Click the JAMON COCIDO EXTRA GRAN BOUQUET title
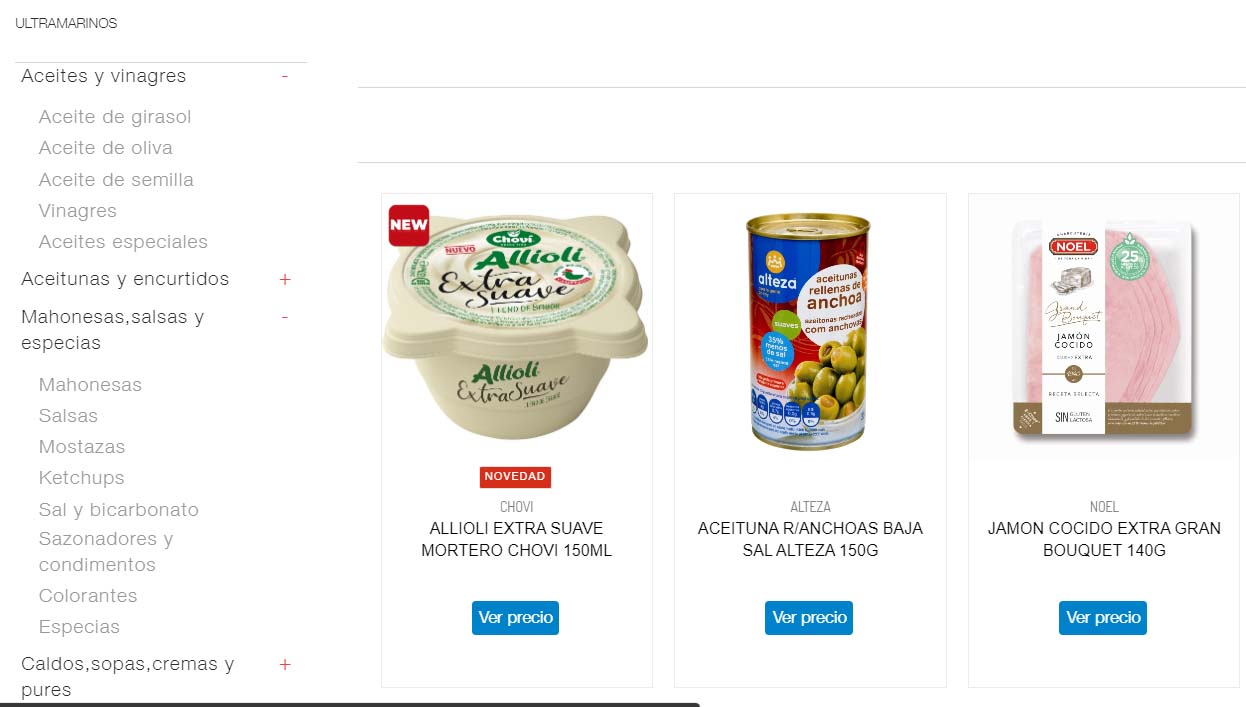Screen dimensions: 1246x707 coord(1104,539)
